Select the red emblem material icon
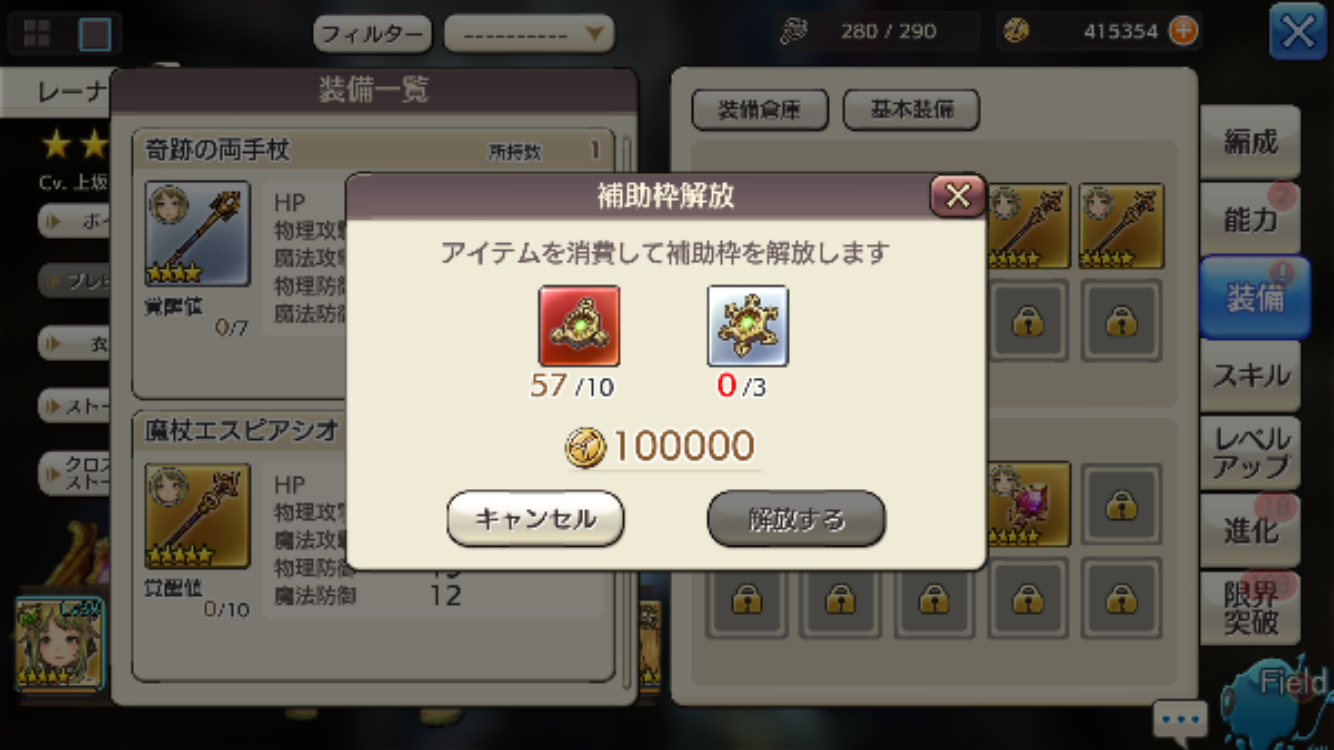The width and height of the screenshot is (1334, 750). click(x=579, y=326)
